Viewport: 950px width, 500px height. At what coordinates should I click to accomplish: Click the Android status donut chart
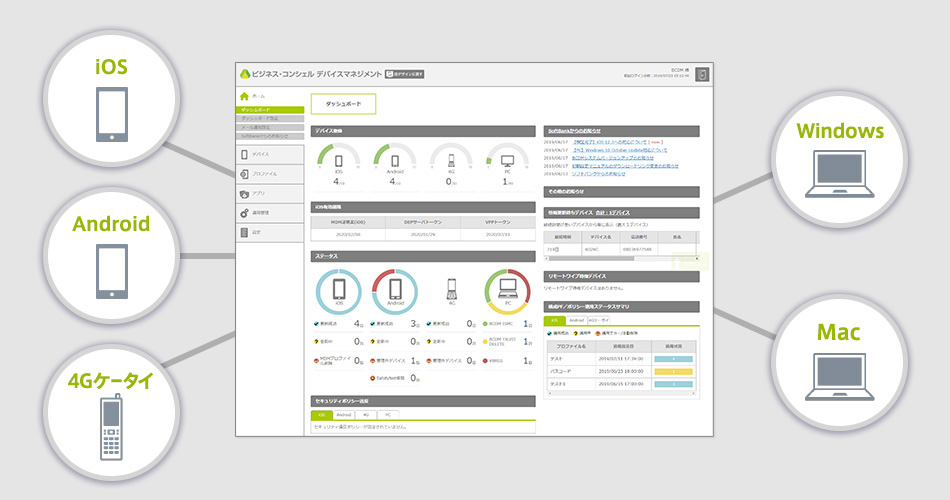pyautogui.click(x=395, y=292)
